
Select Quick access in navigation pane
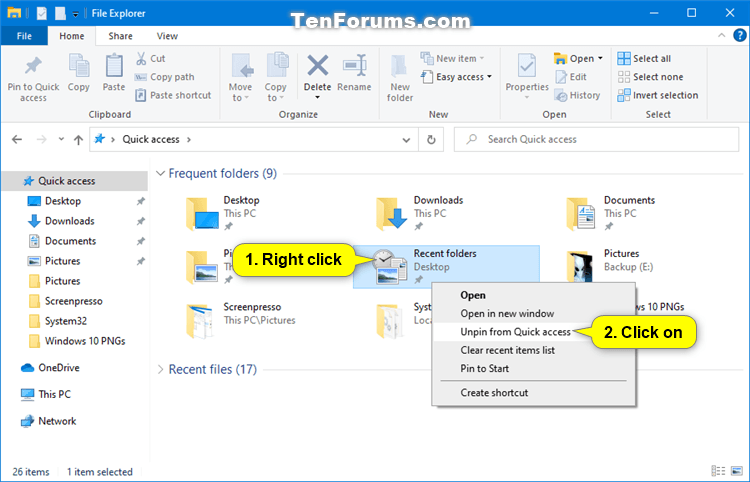point(75,181)
